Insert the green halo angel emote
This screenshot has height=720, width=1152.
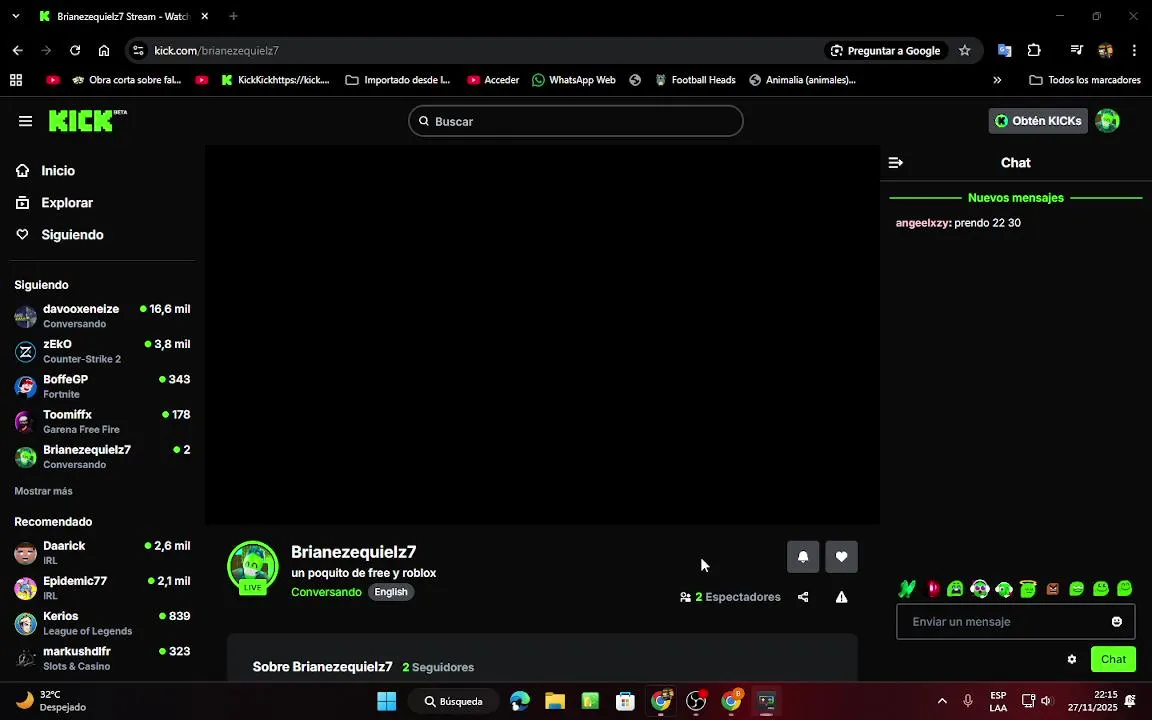(x=1028, y=588)
